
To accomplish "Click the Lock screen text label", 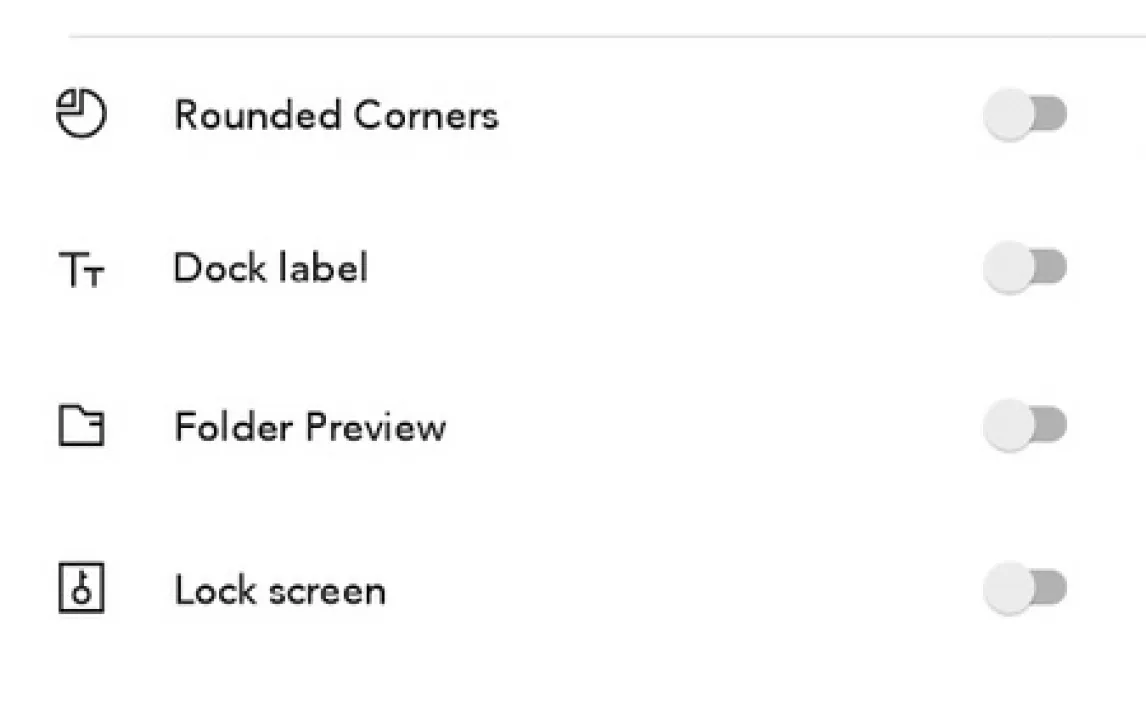I will click(280, 590).
